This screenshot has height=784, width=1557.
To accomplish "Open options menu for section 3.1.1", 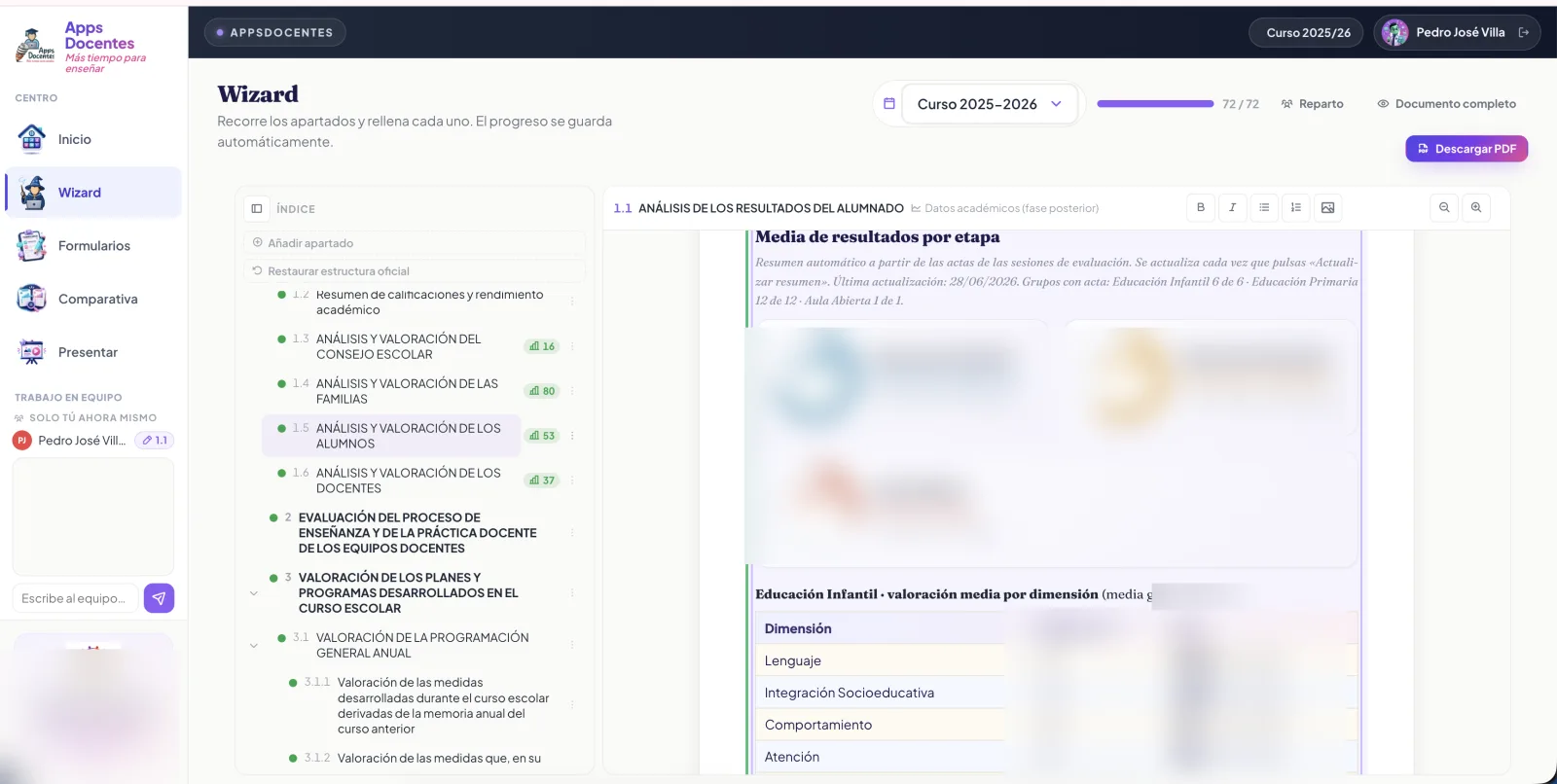I will tap(572, 705).
